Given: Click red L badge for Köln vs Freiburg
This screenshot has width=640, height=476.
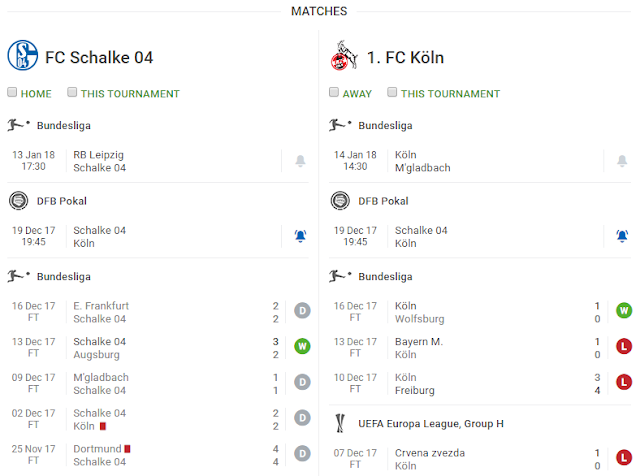Looking at the screenshot, I should (x=623, y=382).
